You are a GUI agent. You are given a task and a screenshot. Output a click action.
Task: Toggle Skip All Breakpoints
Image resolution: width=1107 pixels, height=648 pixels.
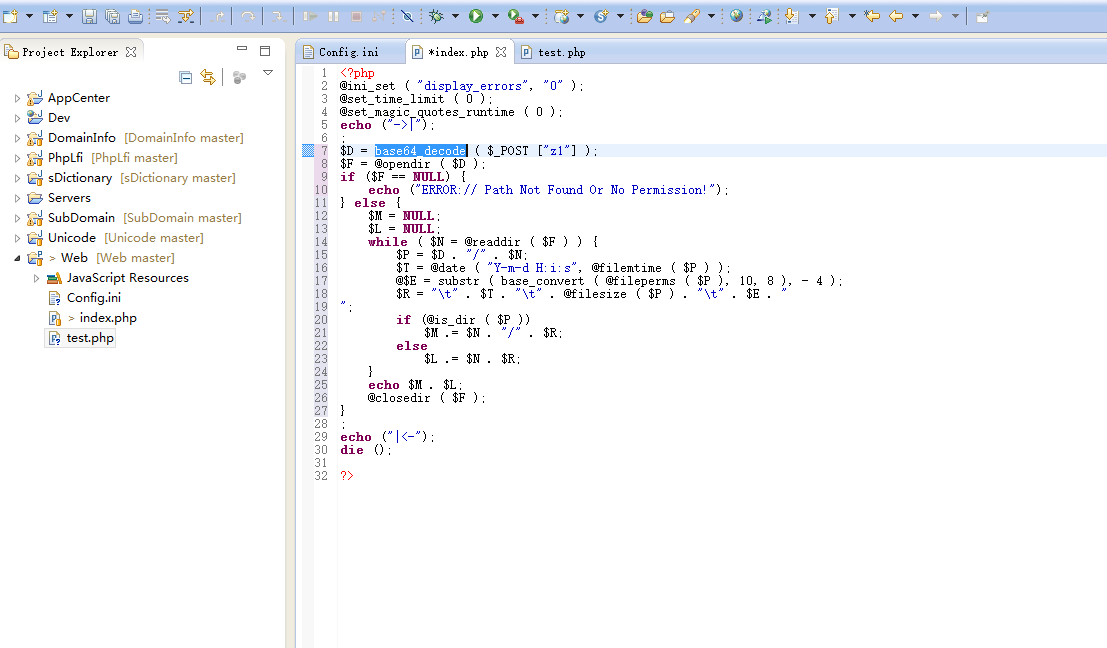coord(407,16)
